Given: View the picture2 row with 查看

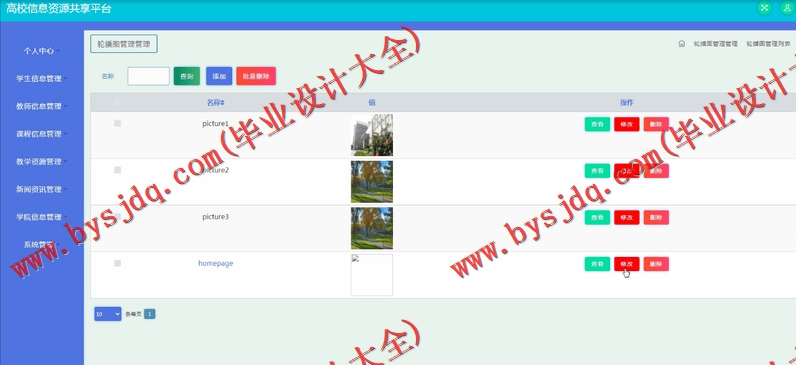Looking at the screenshot, I should tap(598, 171).
